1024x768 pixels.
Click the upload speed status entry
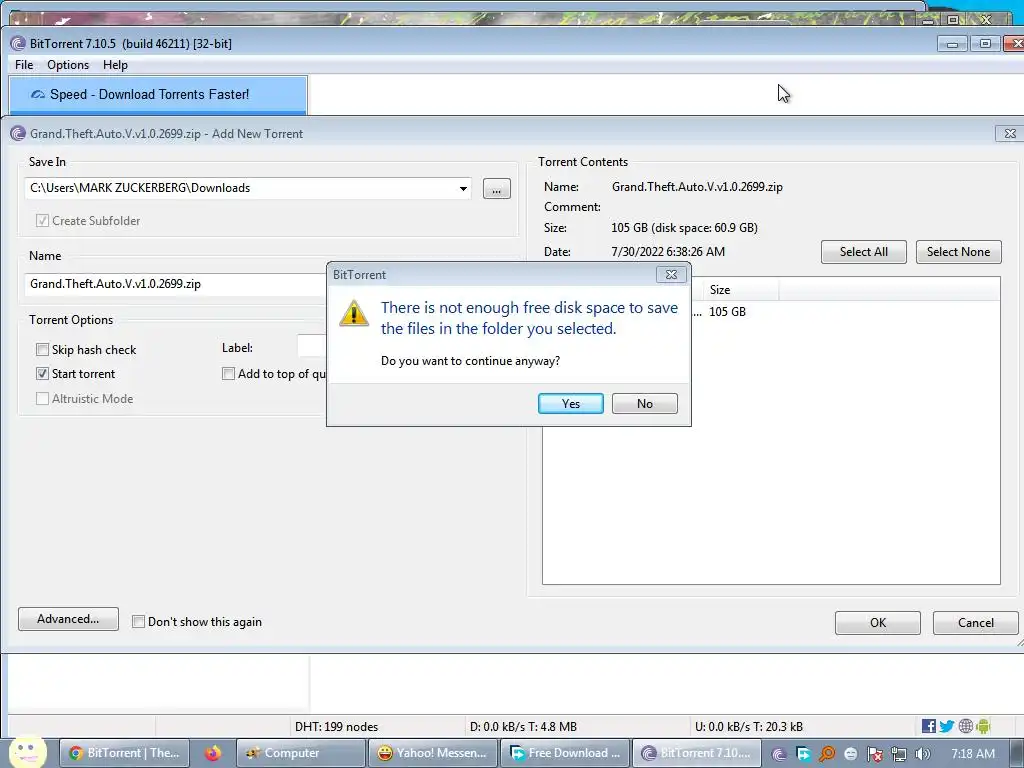(x=748, y=727)
